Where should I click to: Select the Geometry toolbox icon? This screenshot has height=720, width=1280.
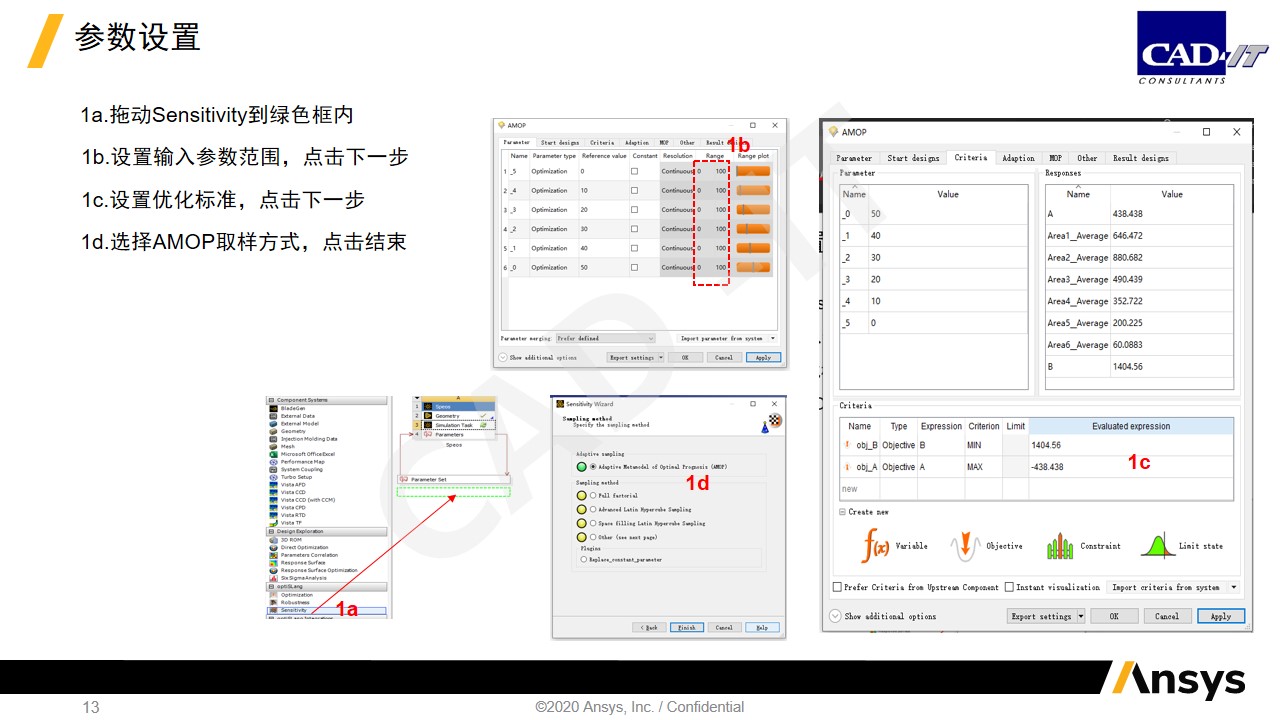273,431
